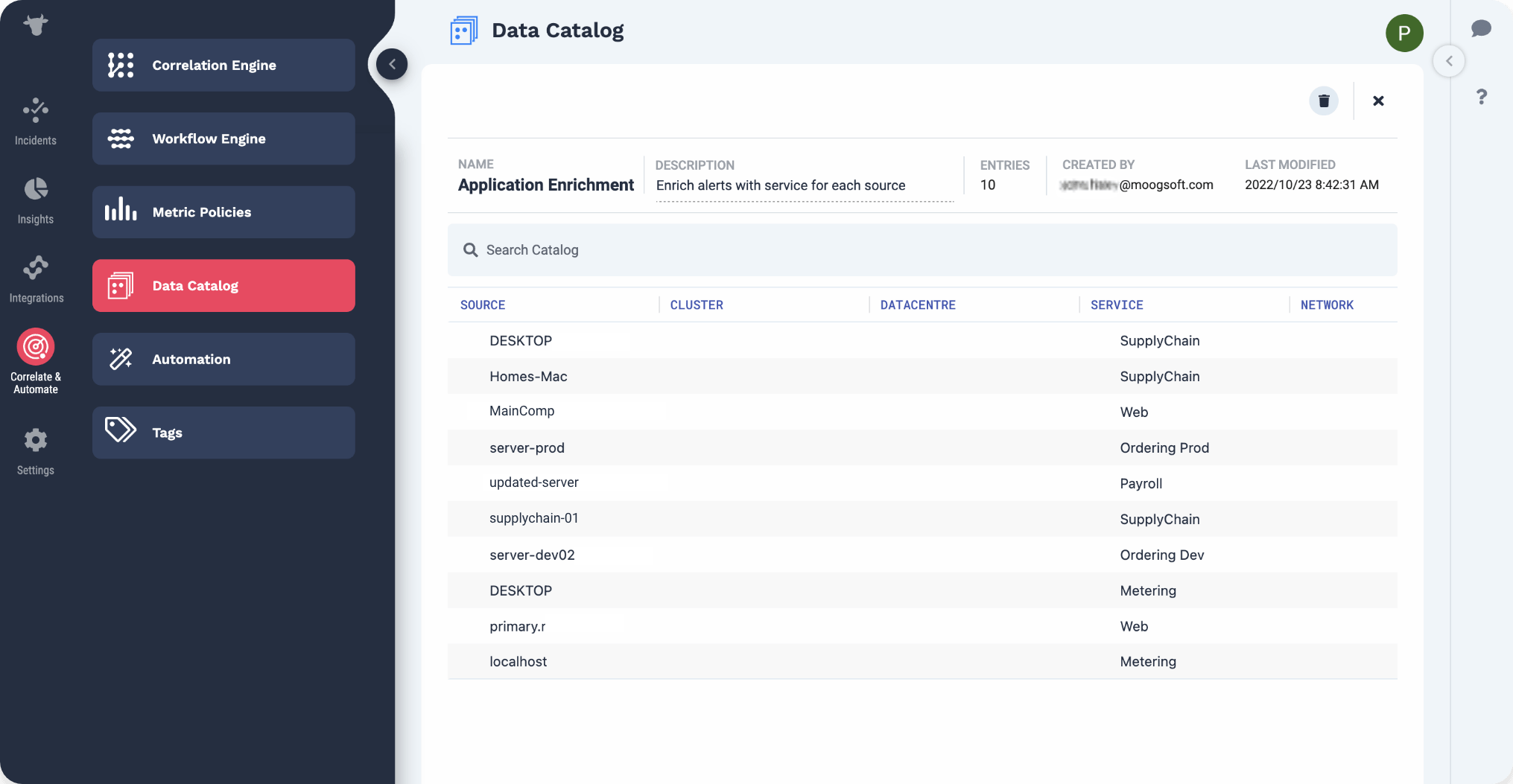The width and height of the screenshot is (1513, 784).
Task: Click the Workflow Engine icon
Action: pyautogui.click(x=121, y=138)
